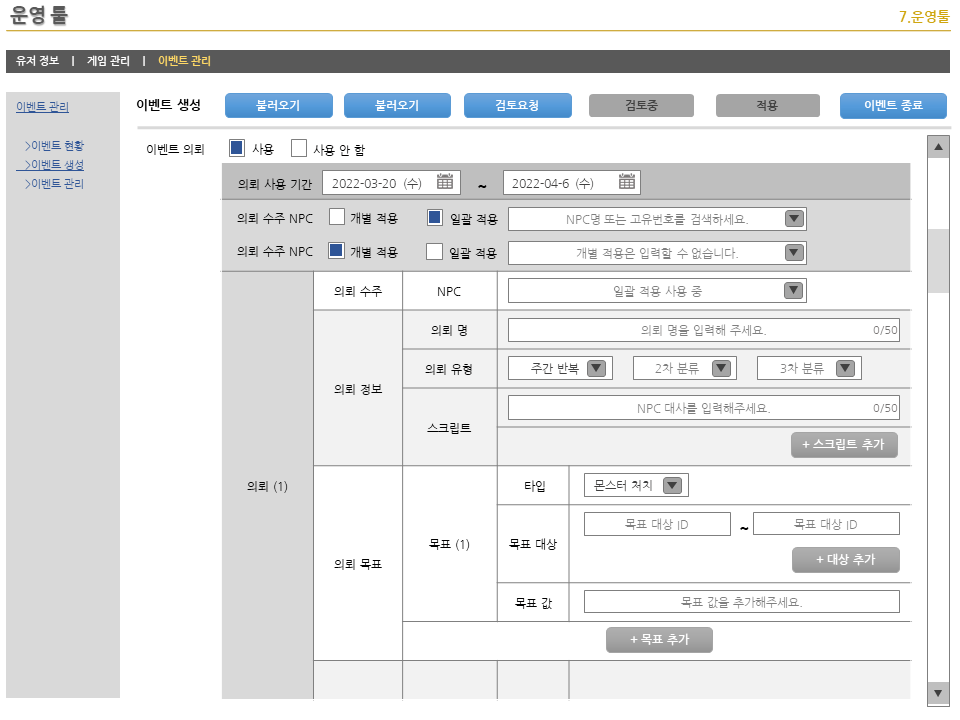
Task: Open the '몬스터 처치' type dropdown
Action: point(672,485)
